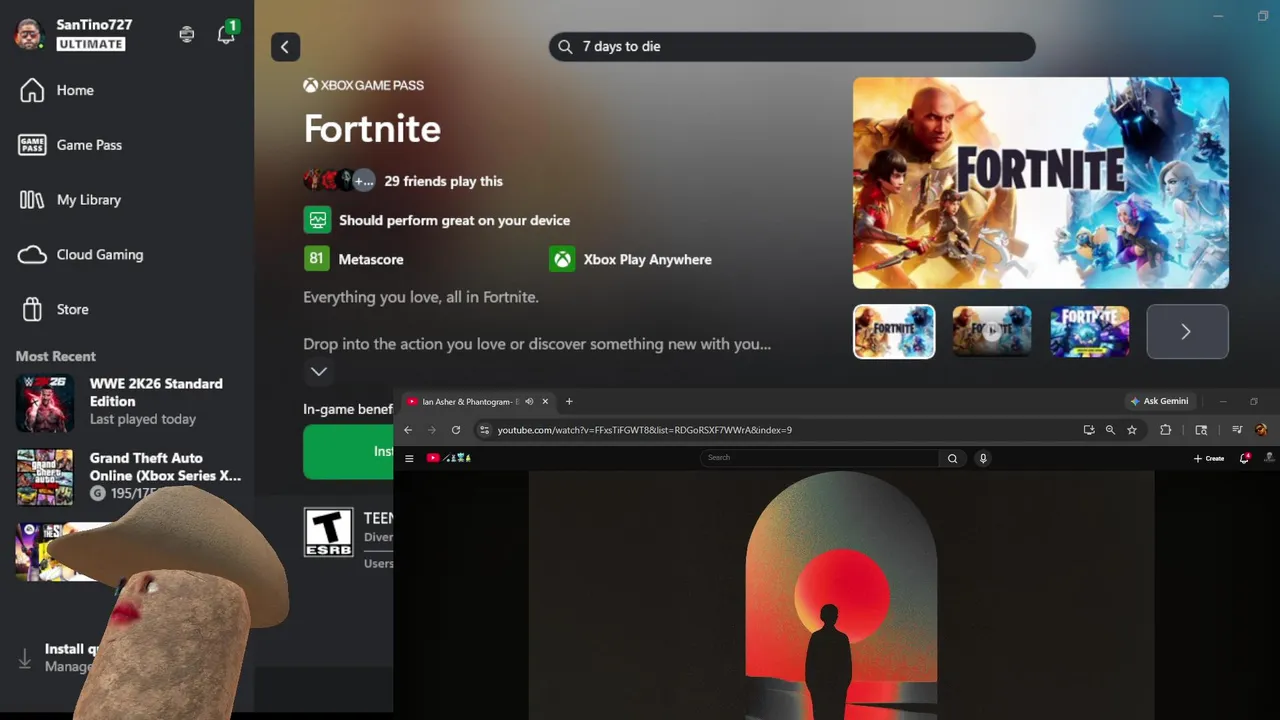Image resolution: width=1280 pixels, height=720 pixels.
Task: Click the site info icon in address bar
Action: (485, 430)
